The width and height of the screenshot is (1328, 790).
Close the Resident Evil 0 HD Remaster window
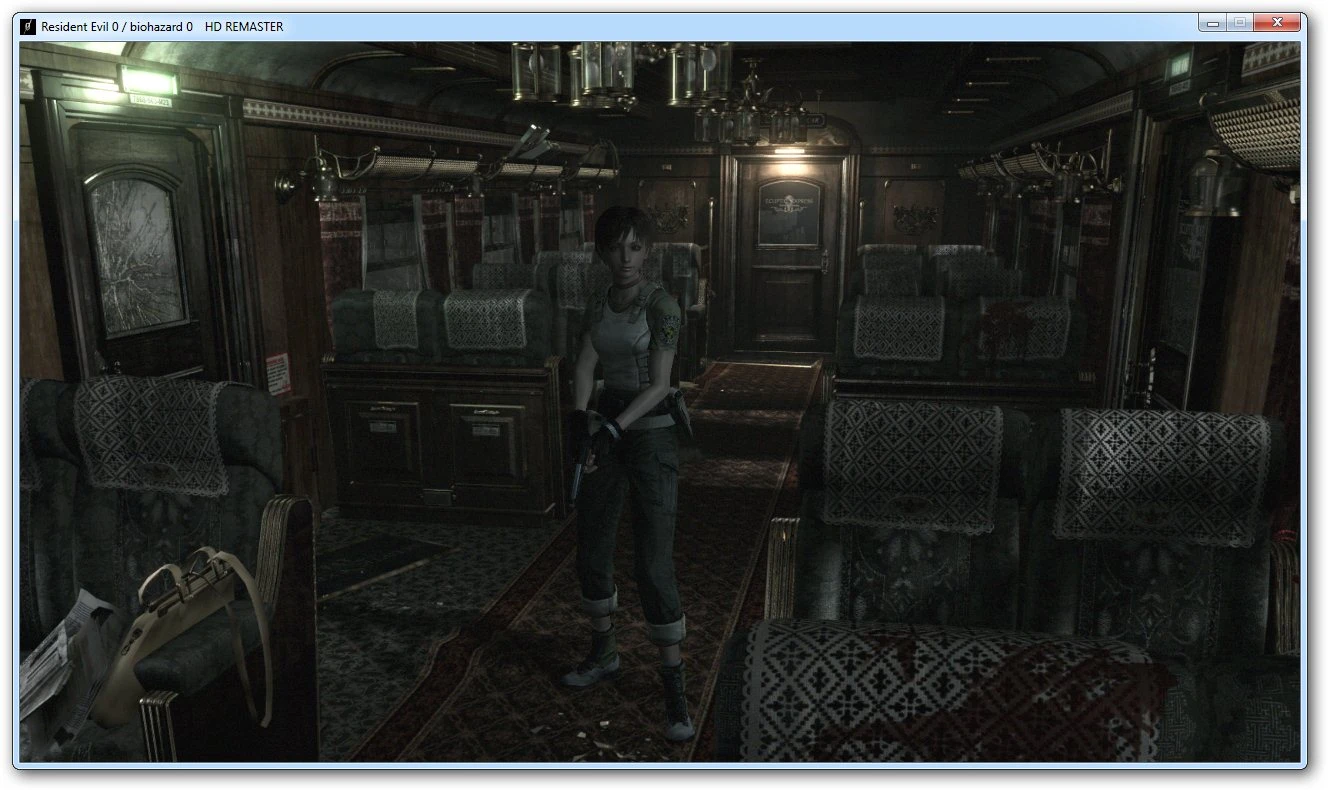[1277, 21]
